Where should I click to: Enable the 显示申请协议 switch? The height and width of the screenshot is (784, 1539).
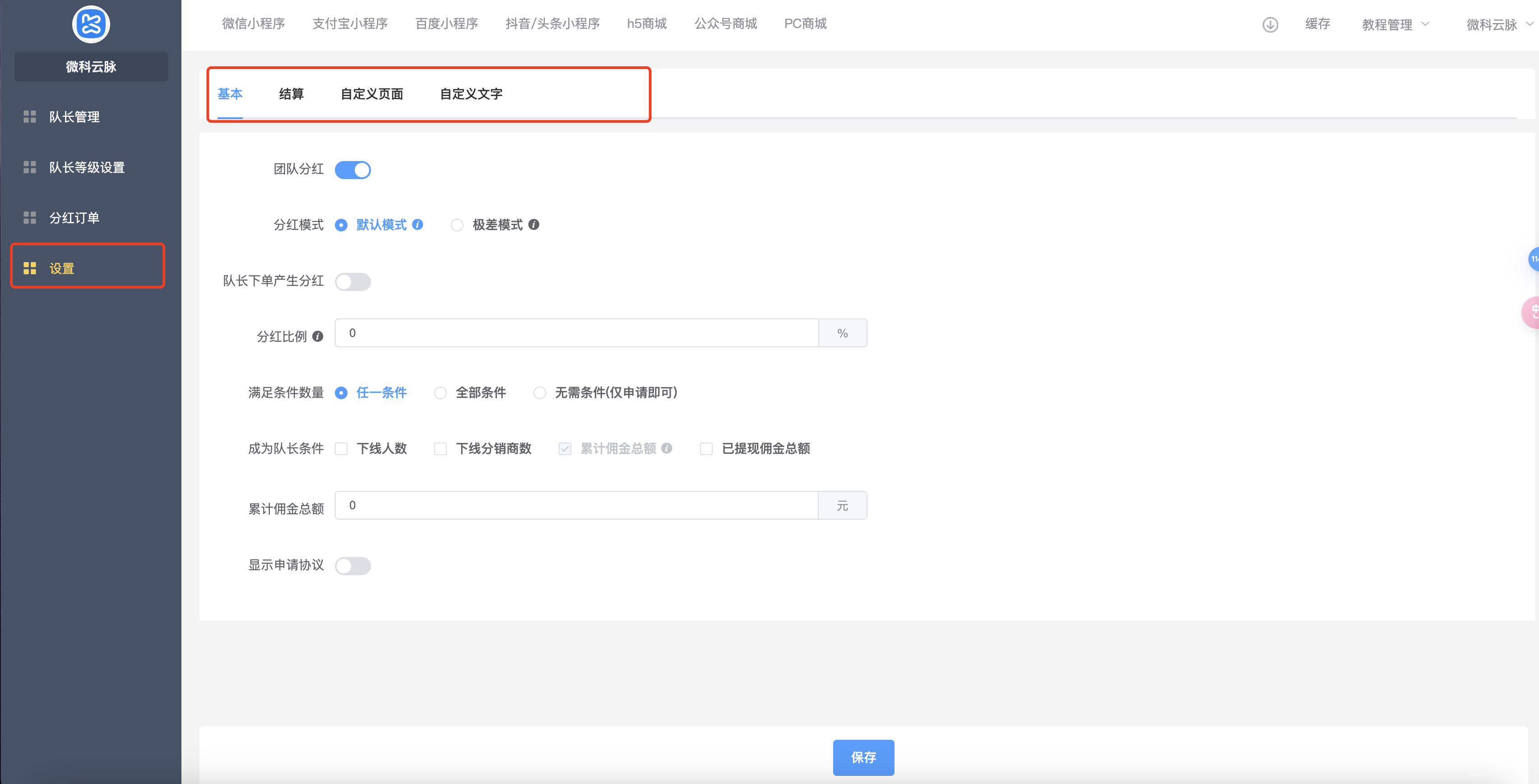352,566
